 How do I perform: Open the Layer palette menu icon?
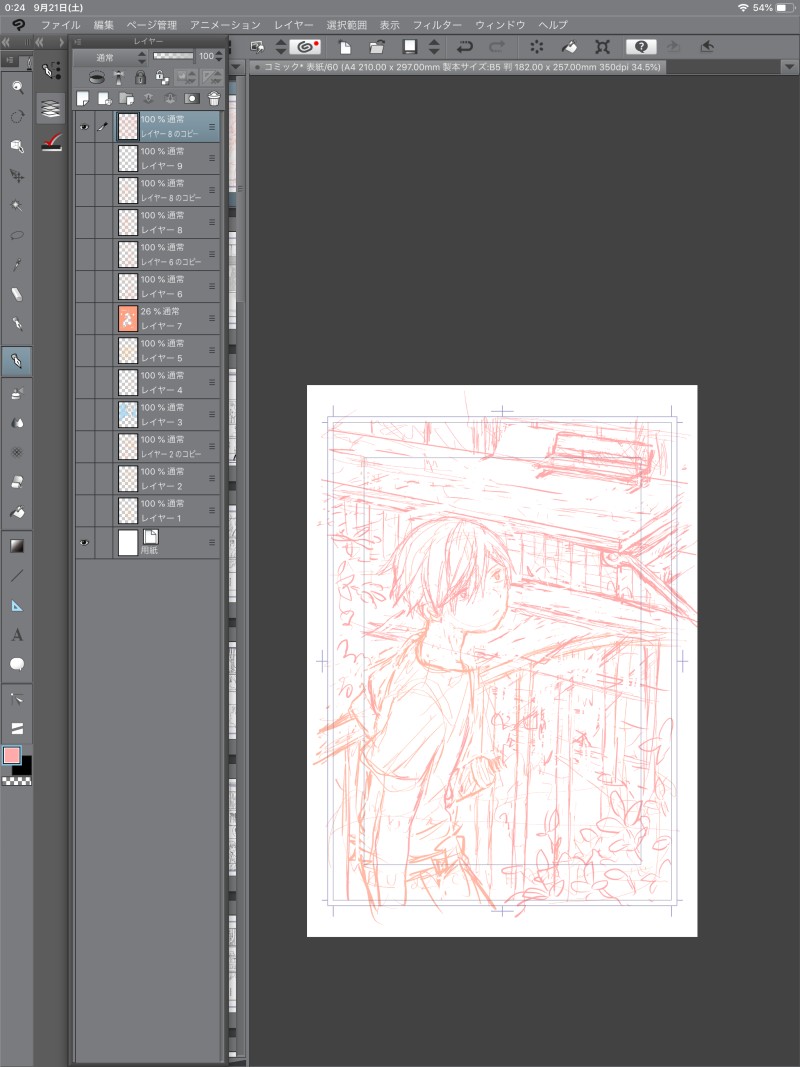[x=78, y=42]
